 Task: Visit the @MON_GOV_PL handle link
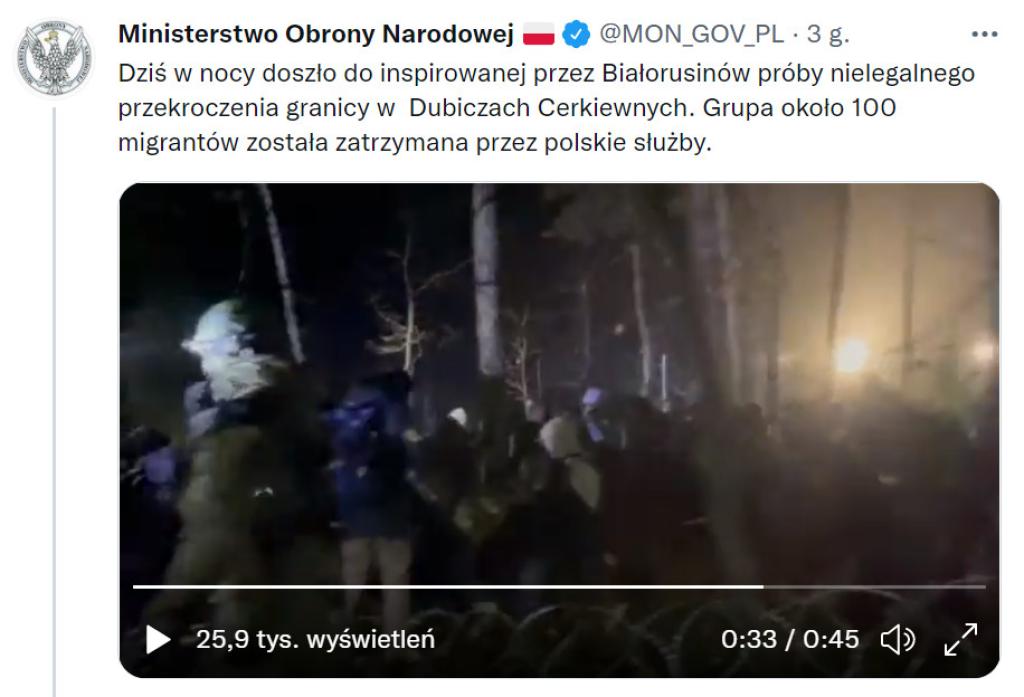(692, 34)
